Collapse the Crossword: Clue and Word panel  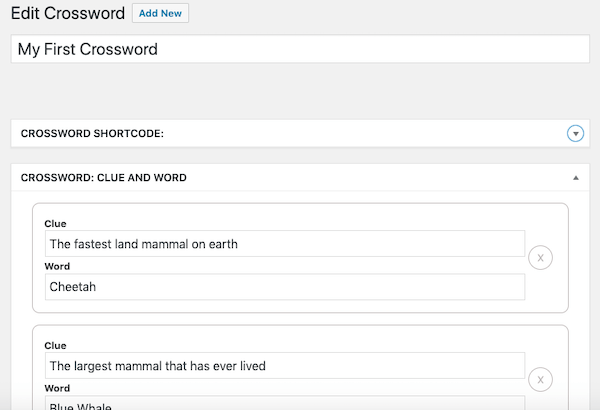click(x=575, y=178)
